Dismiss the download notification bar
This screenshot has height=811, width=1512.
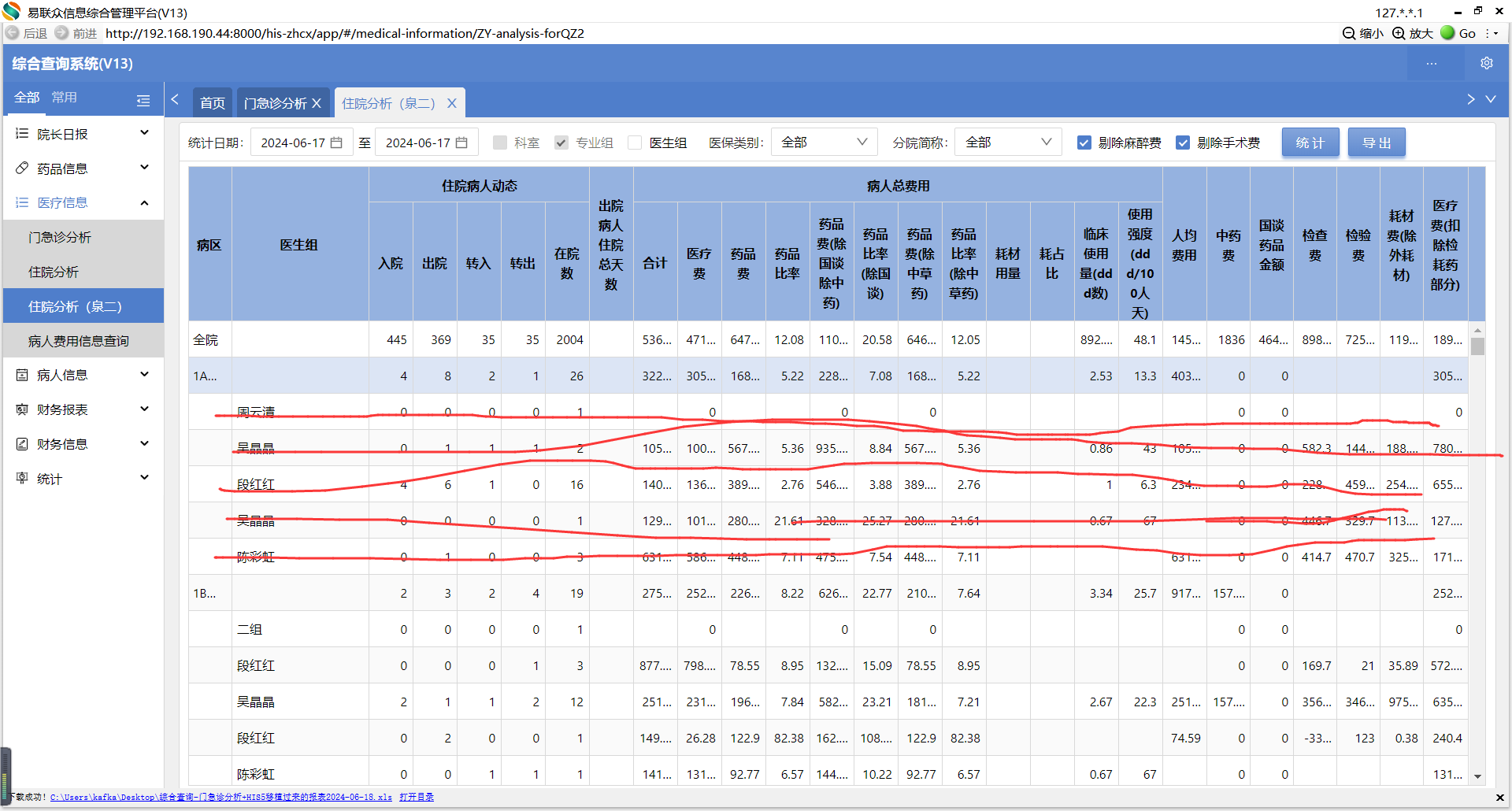point(1499,798)
